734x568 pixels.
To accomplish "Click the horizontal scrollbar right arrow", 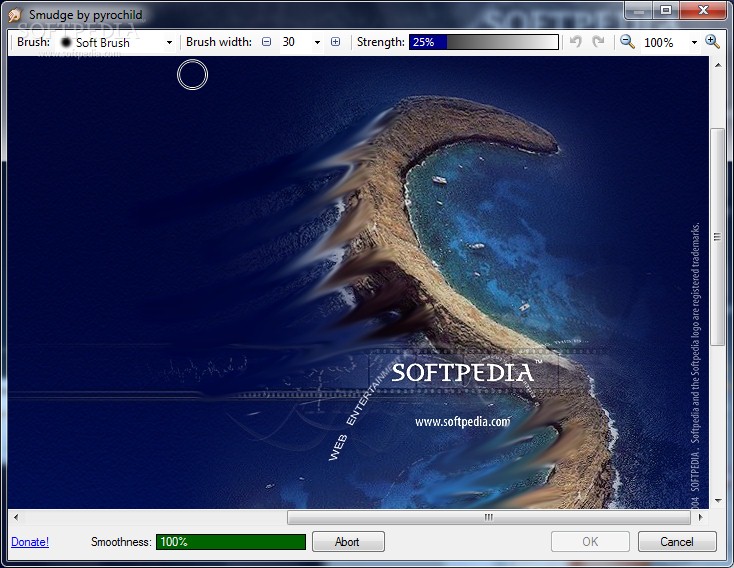I will [700, 517].
